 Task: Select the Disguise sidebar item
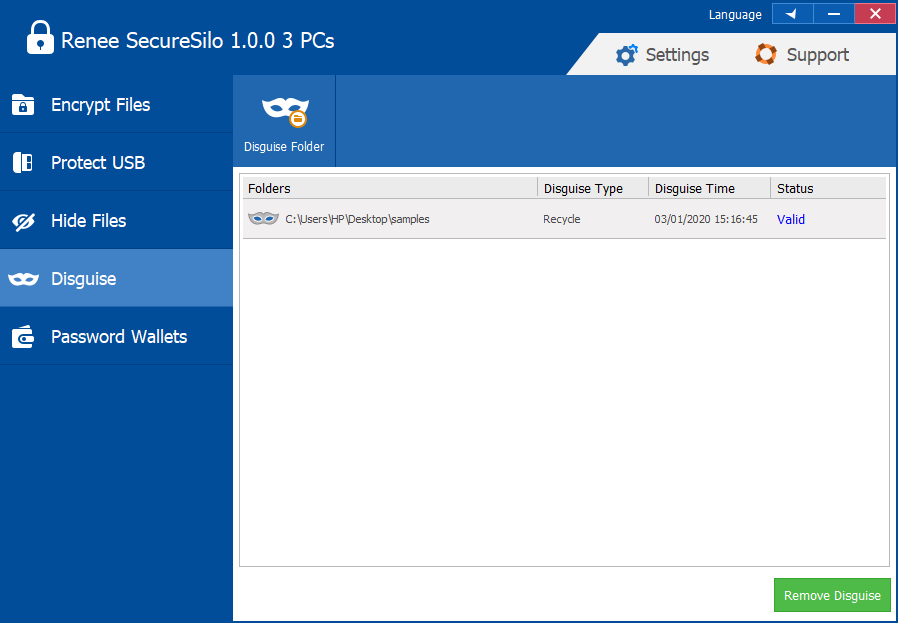116,278
